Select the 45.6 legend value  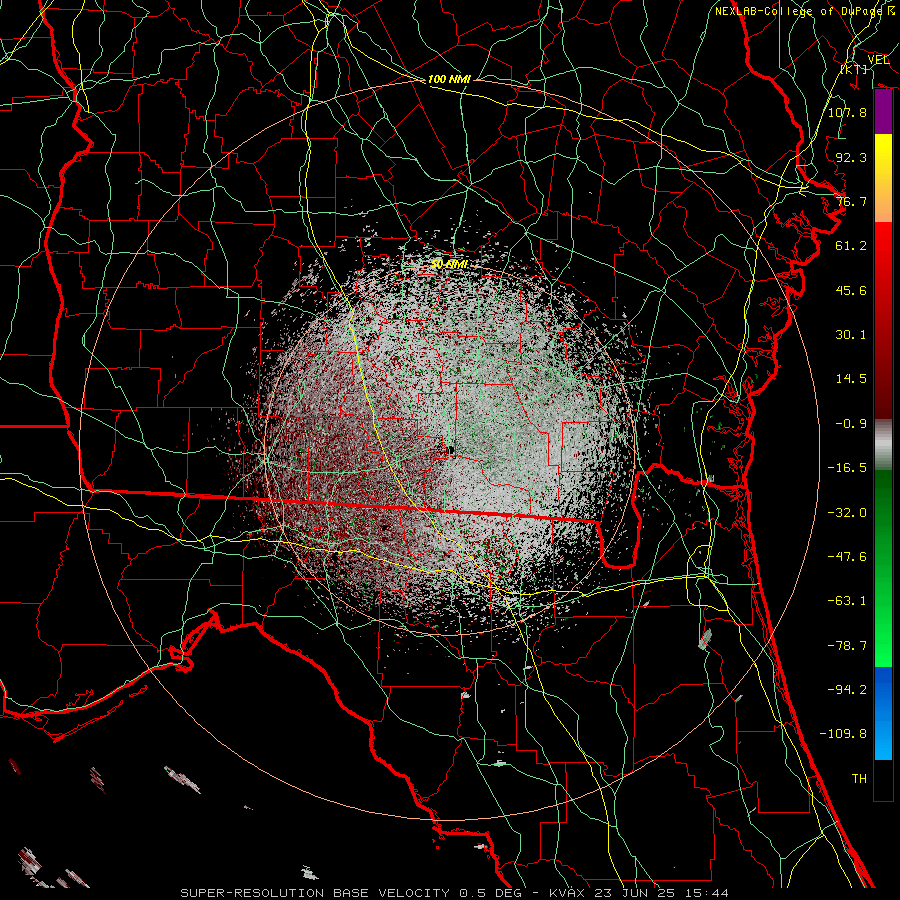(x=851, y=290)
